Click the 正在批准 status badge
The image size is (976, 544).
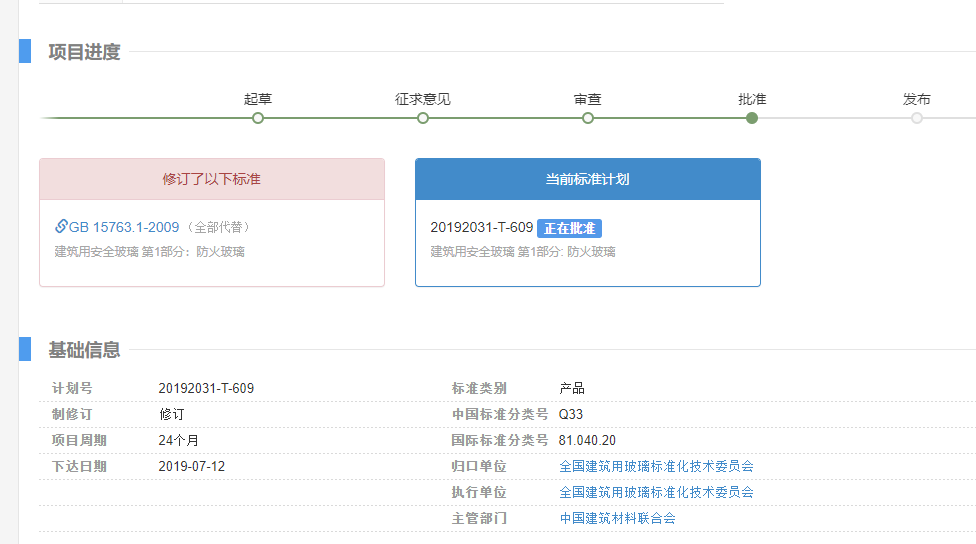click(x=569, y=228)
